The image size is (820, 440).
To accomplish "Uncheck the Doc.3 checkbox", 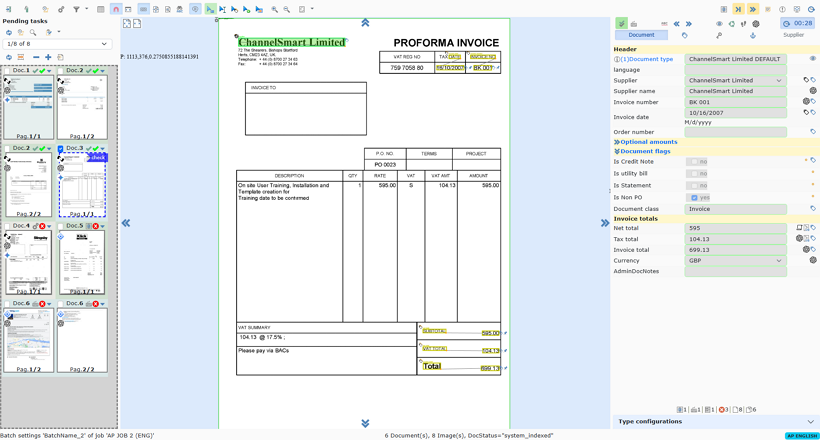I will pyautogui.click(x=61, y=149).
